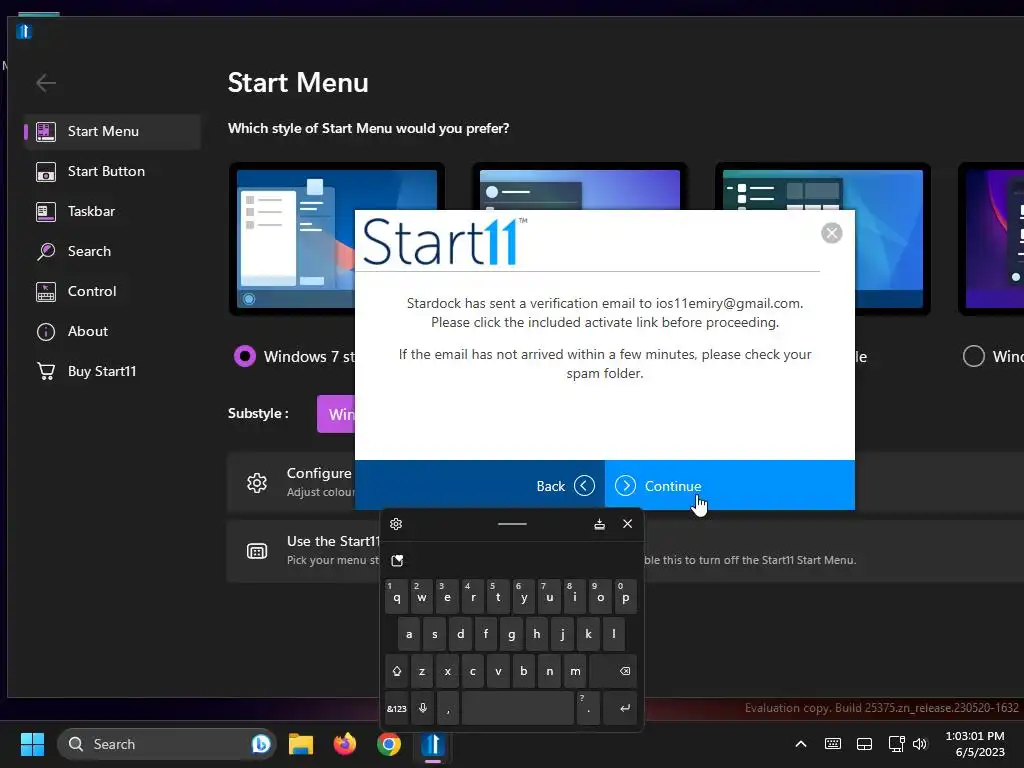Tap the m key on touch keyboard
The width and height of the screenshot is (1024, 768).
click(x=575, y=671)
